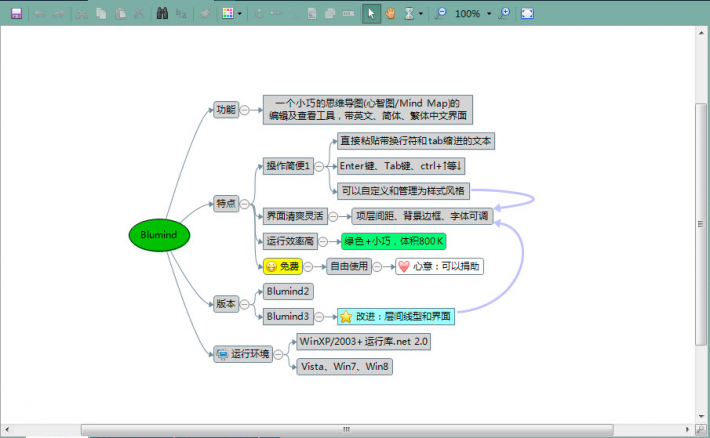Click the Copy icon
Image resolution: width=710 pixels, height=438 pixels.
[x=101, y=14]
